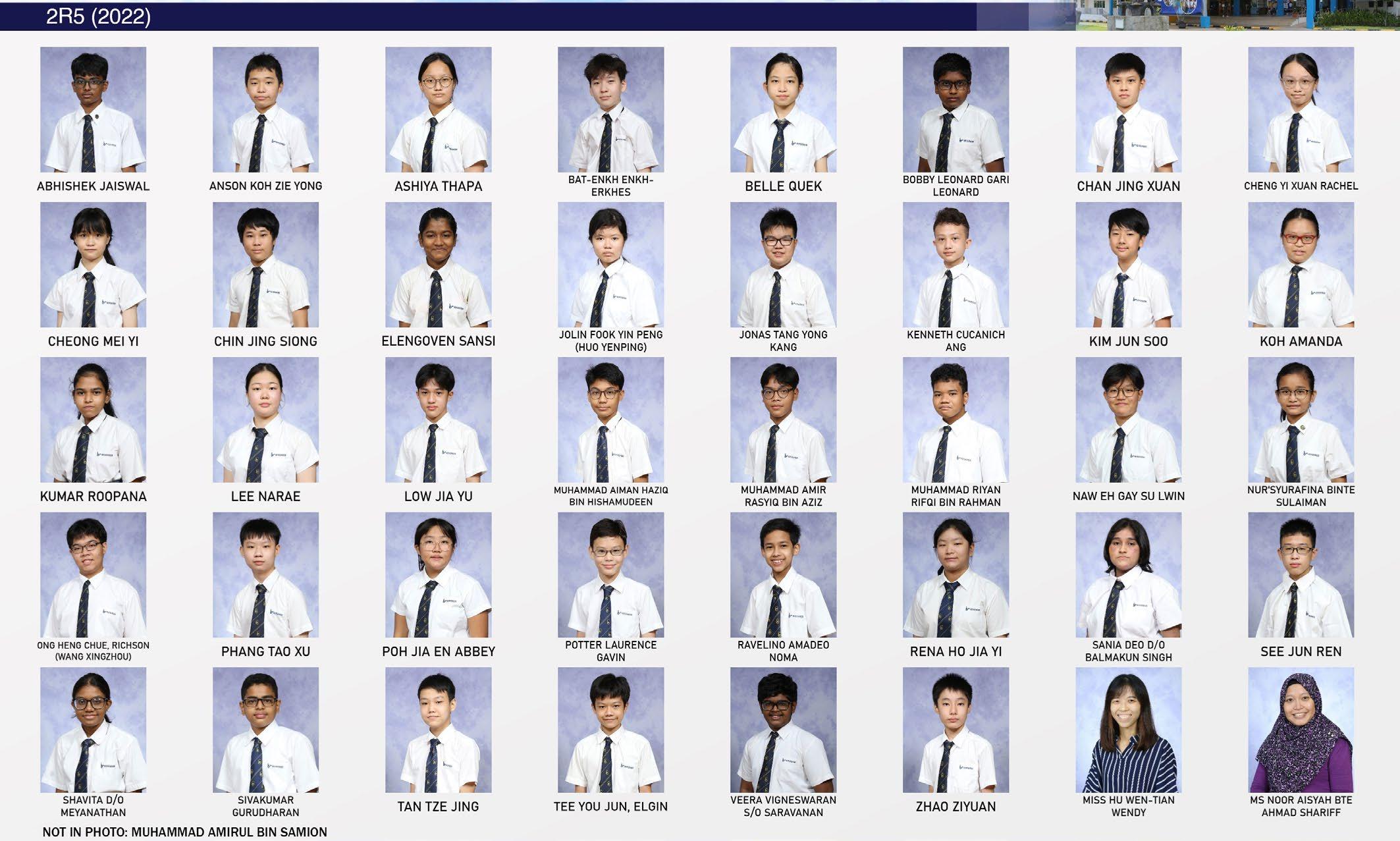The height and width of the screenshot is (841, 1400).
Task: Click Cheng Yi Xuan Rachel's photo
Action: [x=1301, y=109]
